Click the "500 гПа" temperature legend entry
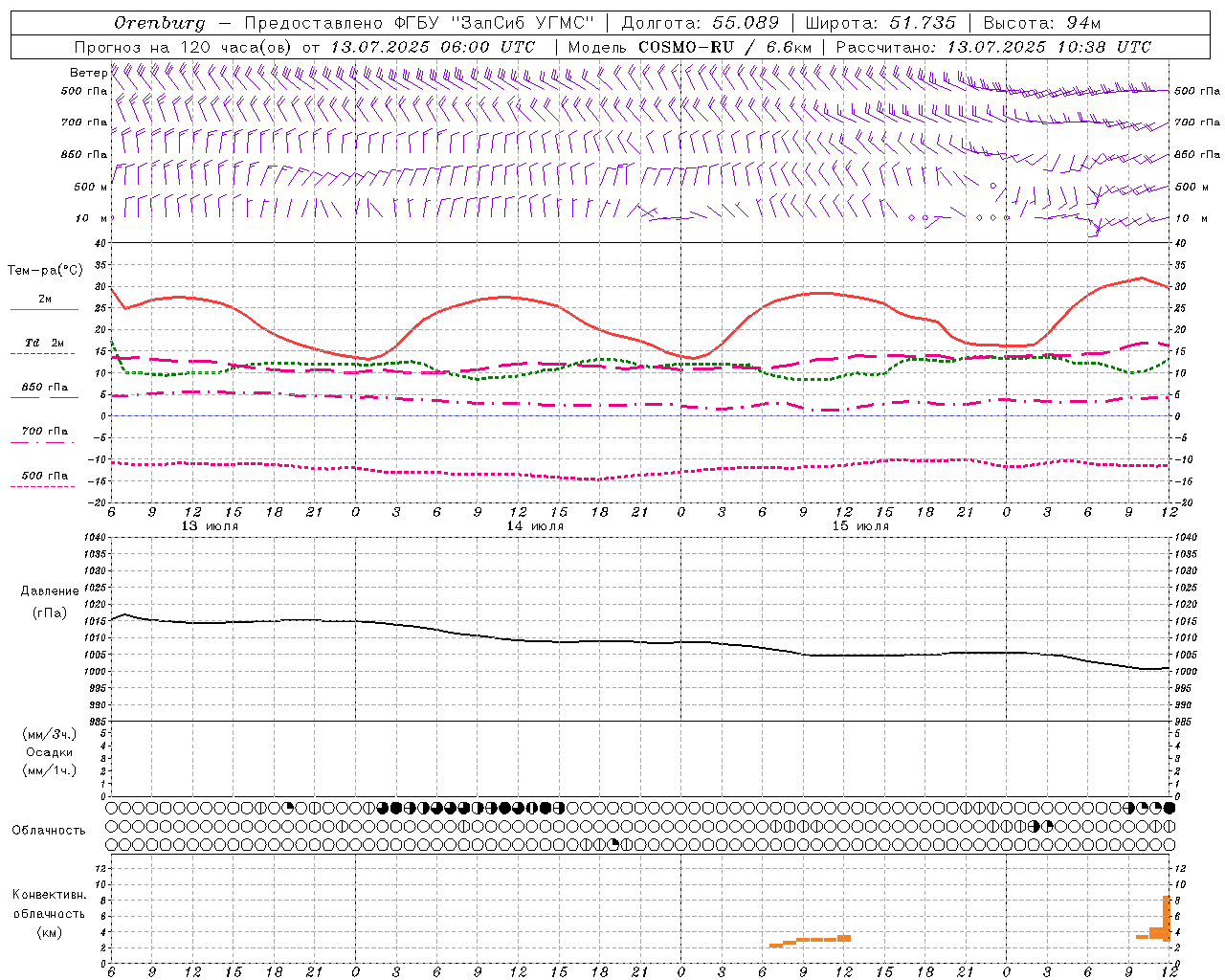Screen dimensions: 1225x980 click(45, 476)
